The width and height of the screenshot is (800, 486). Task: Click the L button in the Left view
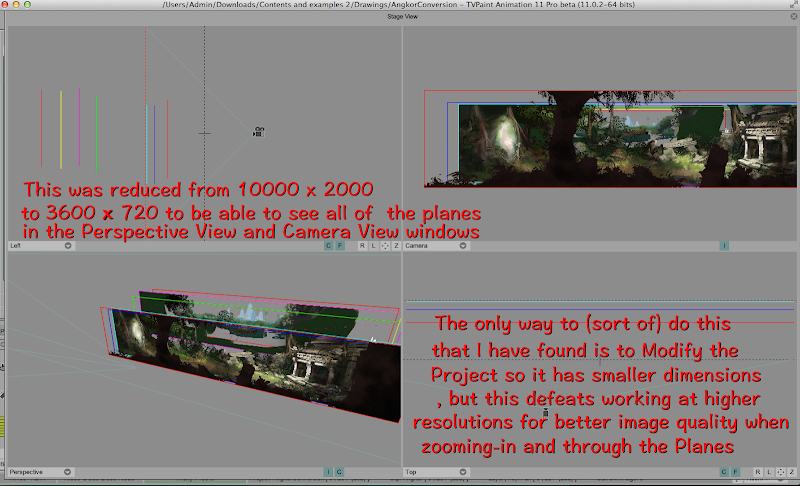click(x=373, y=246)
